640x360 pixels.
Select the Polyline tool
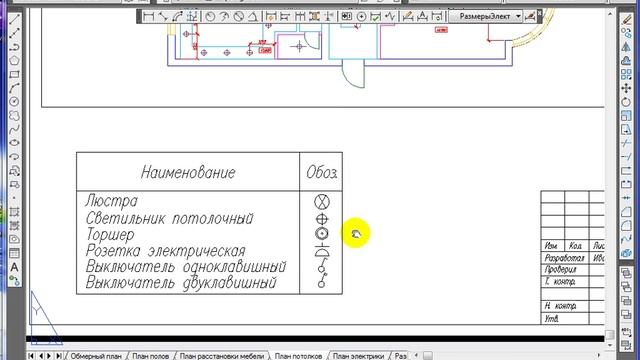tap(14, 47)
